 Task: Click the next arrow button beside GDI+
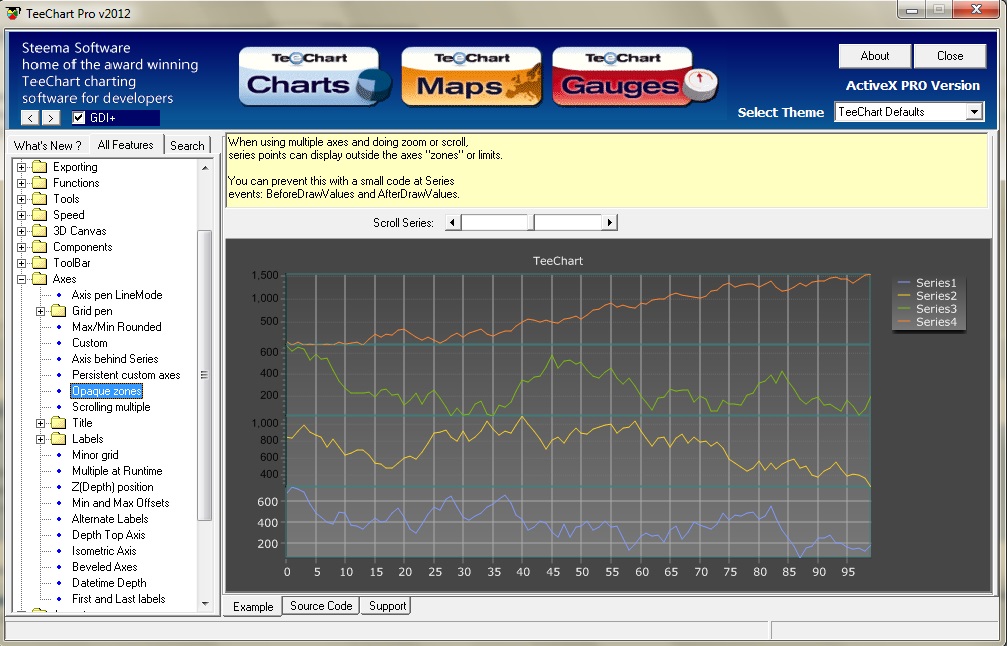[x=51, y=118]
